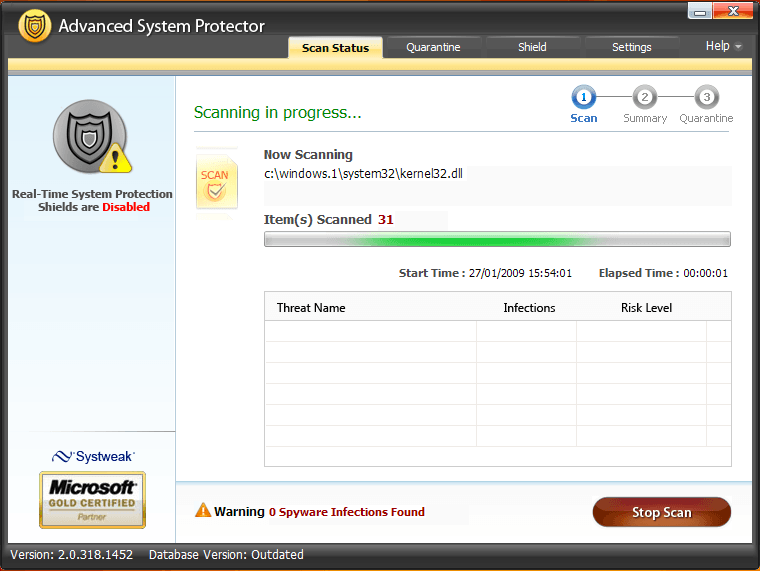The height and width of the screenshot is (571, 760).
Task: Click the SCAN document icon
Action: (216, 183)
